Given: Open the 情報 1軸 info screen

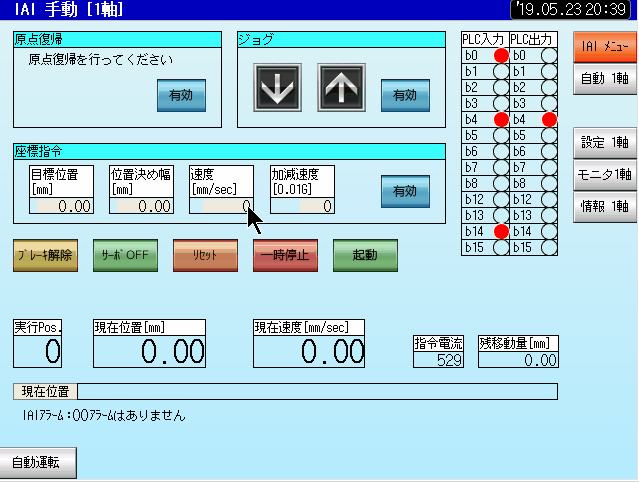Looking at the screenshot, I should (605, 207).
